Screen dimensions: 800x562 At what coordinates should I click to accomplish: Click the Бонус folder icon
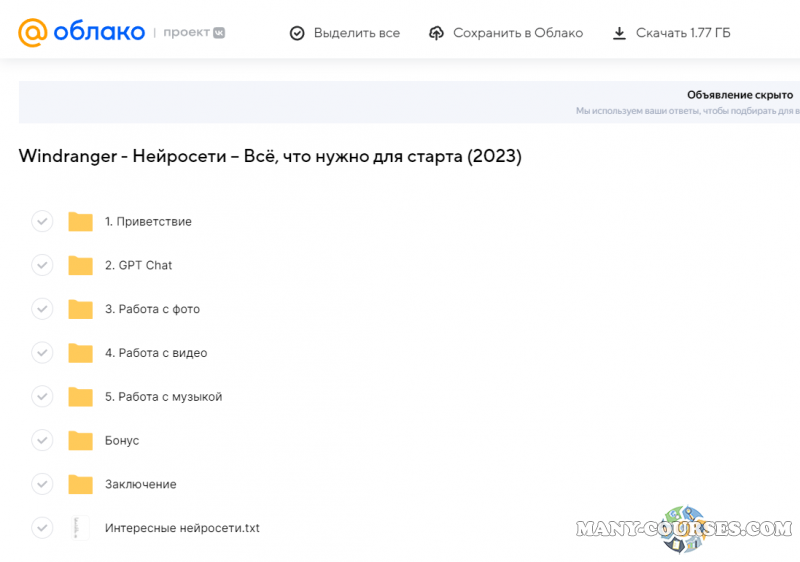tap(80, 440)
